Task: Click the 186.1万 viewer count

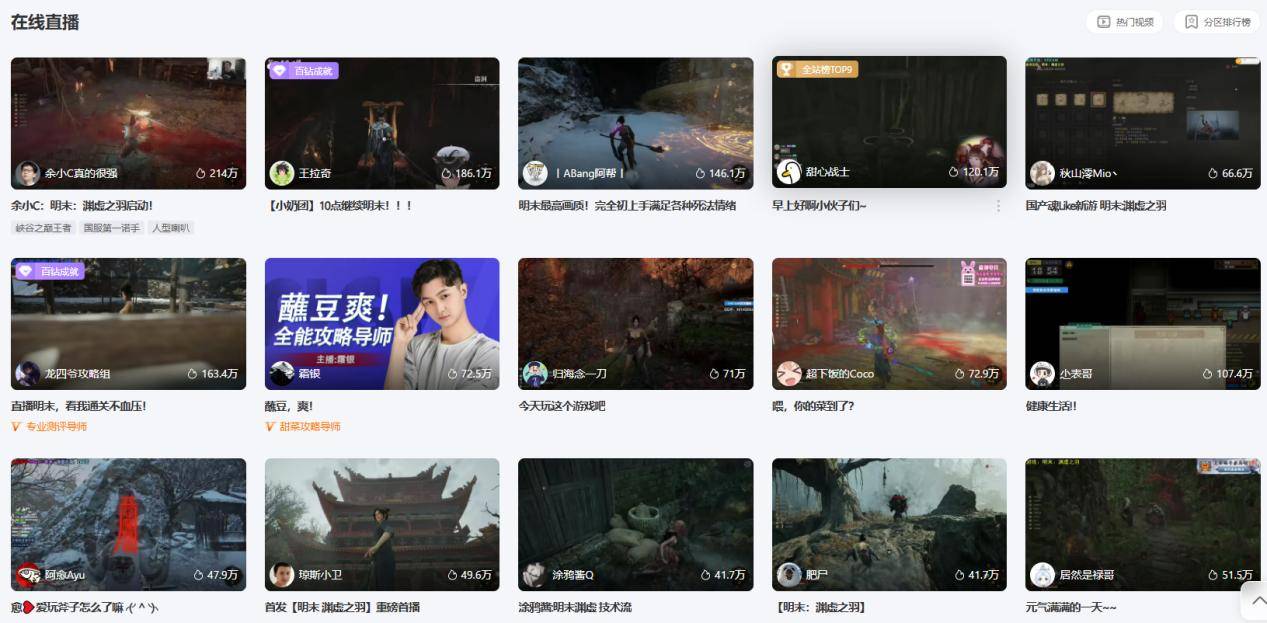Action: tap(466, 173)
